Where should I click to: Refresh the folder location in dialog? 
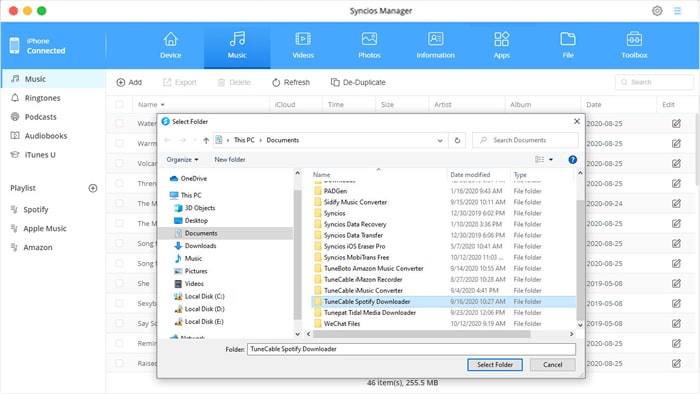[x=457, y=140]
